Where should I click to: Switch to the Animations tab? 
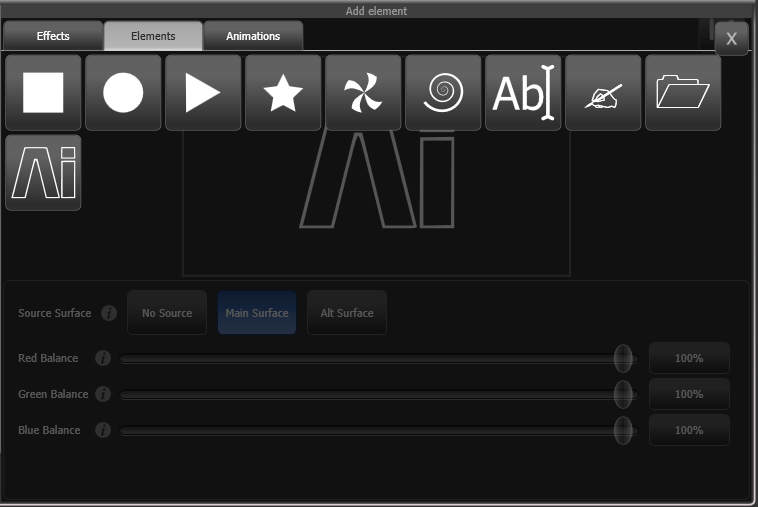point(253,36)
